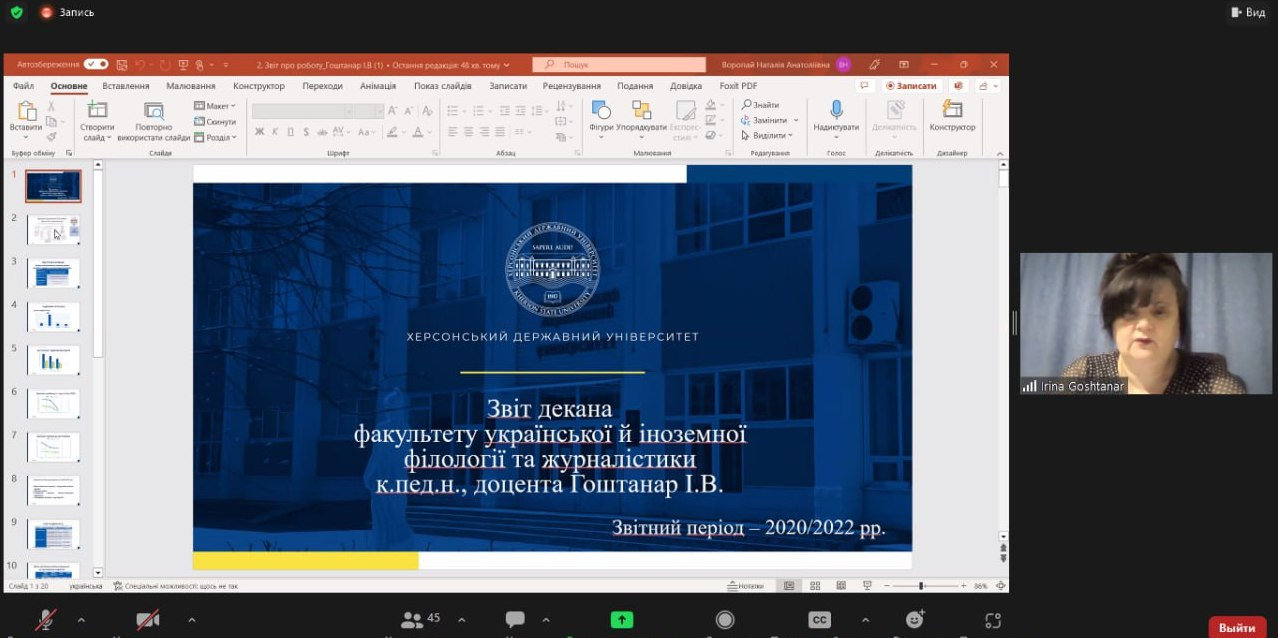Toggle justify text alignment

[499, 131]
